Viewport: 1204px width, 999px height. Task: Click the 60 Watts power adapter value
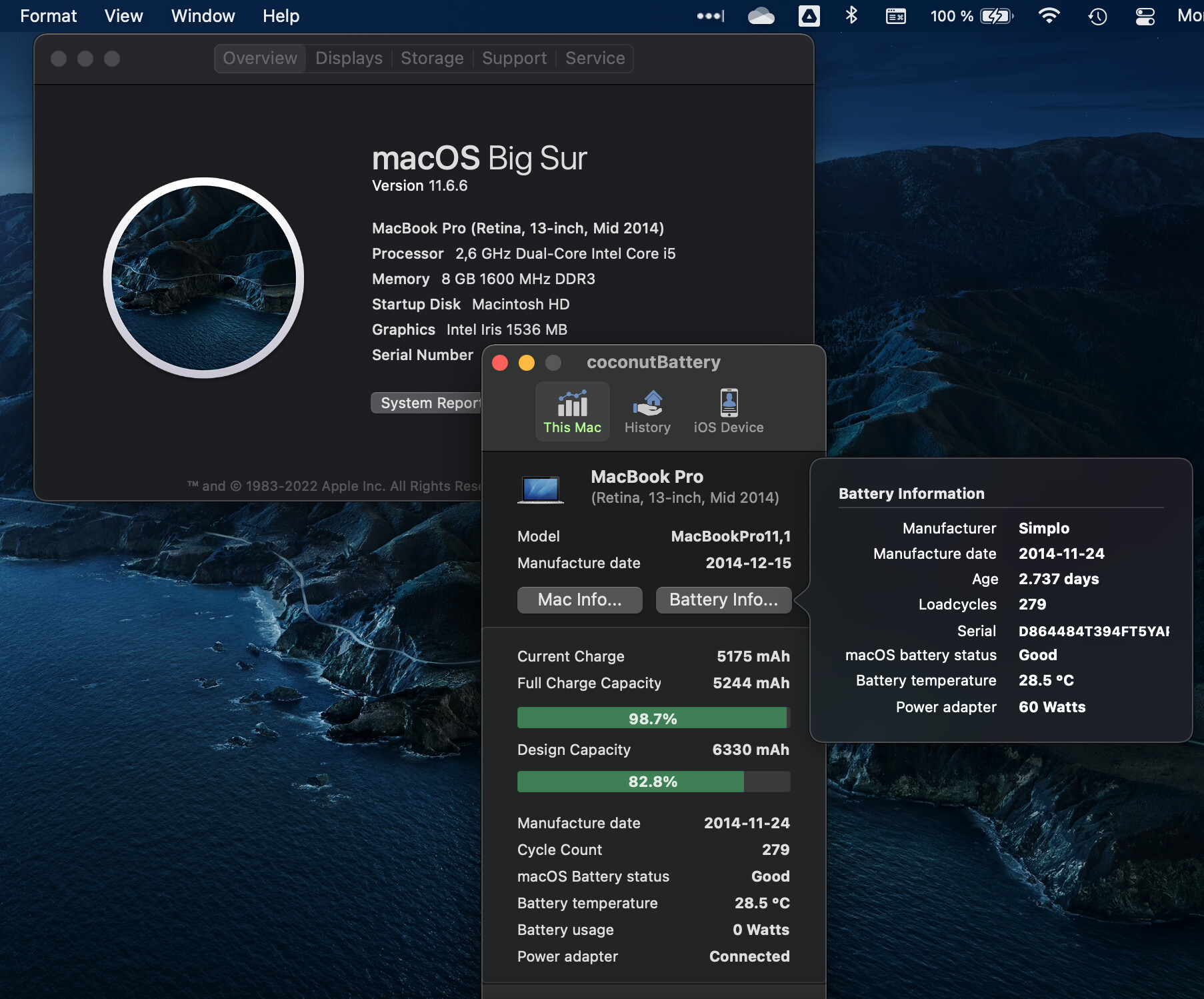tap(1051, 707)
